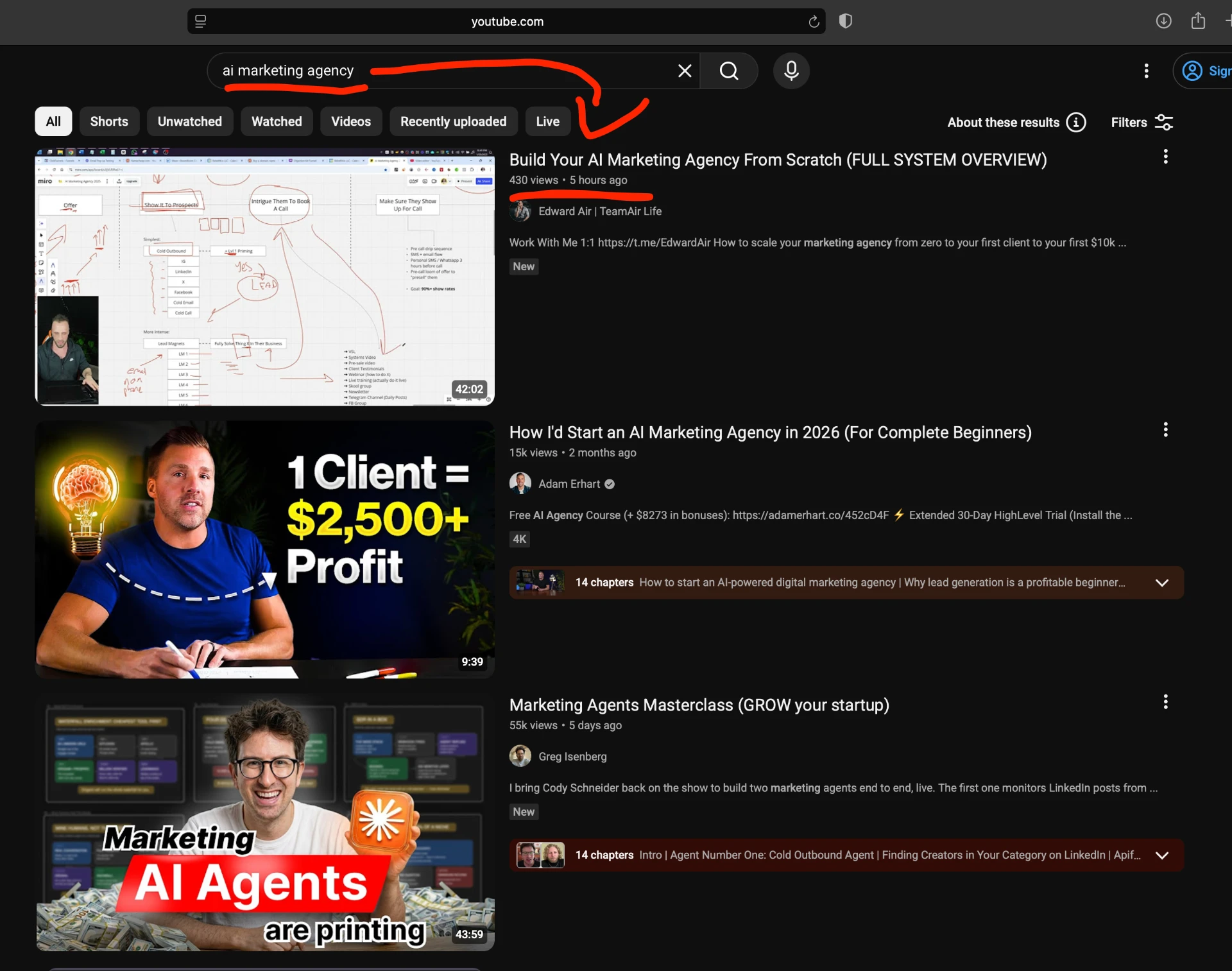
Task: Click the 14 chapters thumbnail on Adam Erhart video
Action: 540,583
